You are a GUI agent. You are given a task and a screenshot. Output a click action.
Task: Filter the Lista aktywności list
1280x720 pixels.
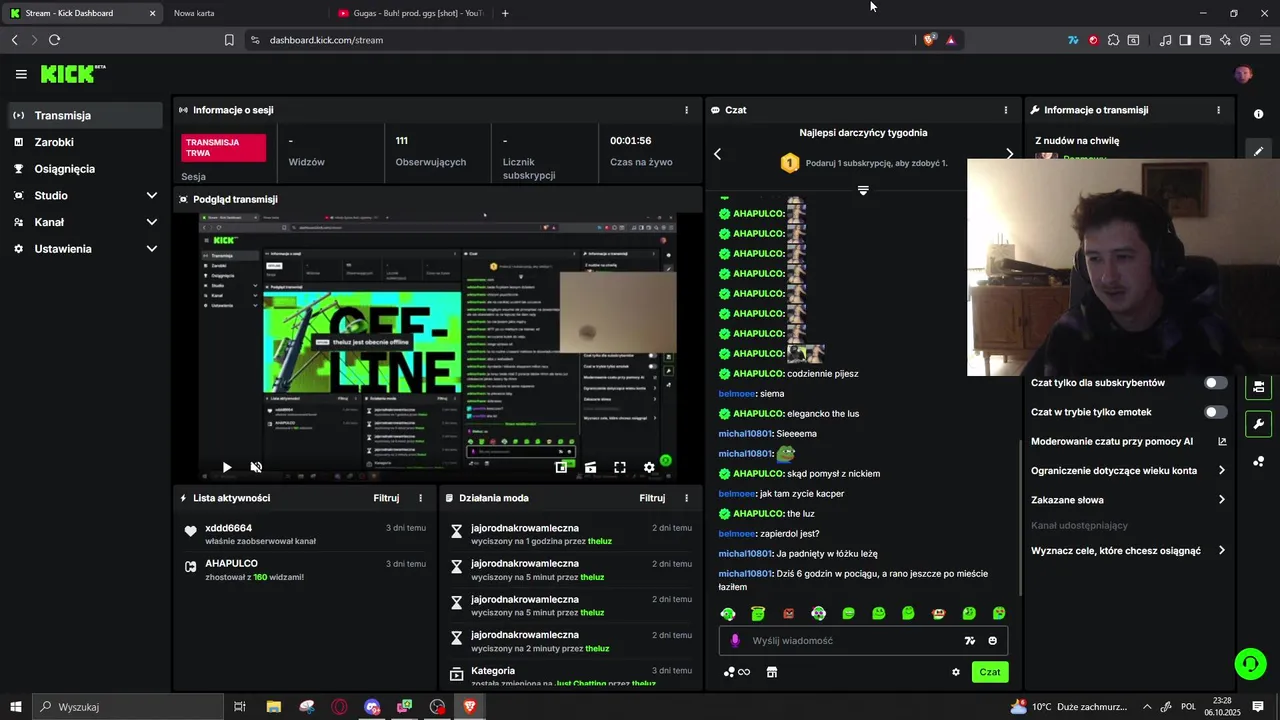(386, 498)
